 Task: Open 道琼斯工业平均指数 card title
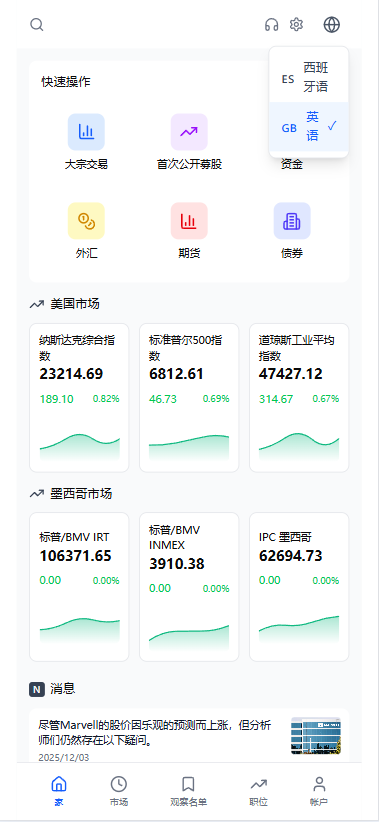(297, 348)
